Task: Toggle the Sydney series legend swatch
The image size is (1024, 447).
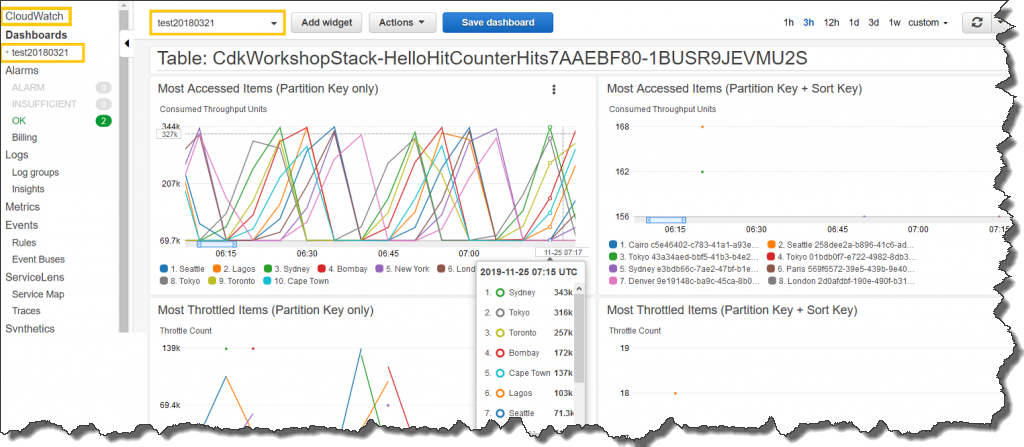Action: point(268,269)
